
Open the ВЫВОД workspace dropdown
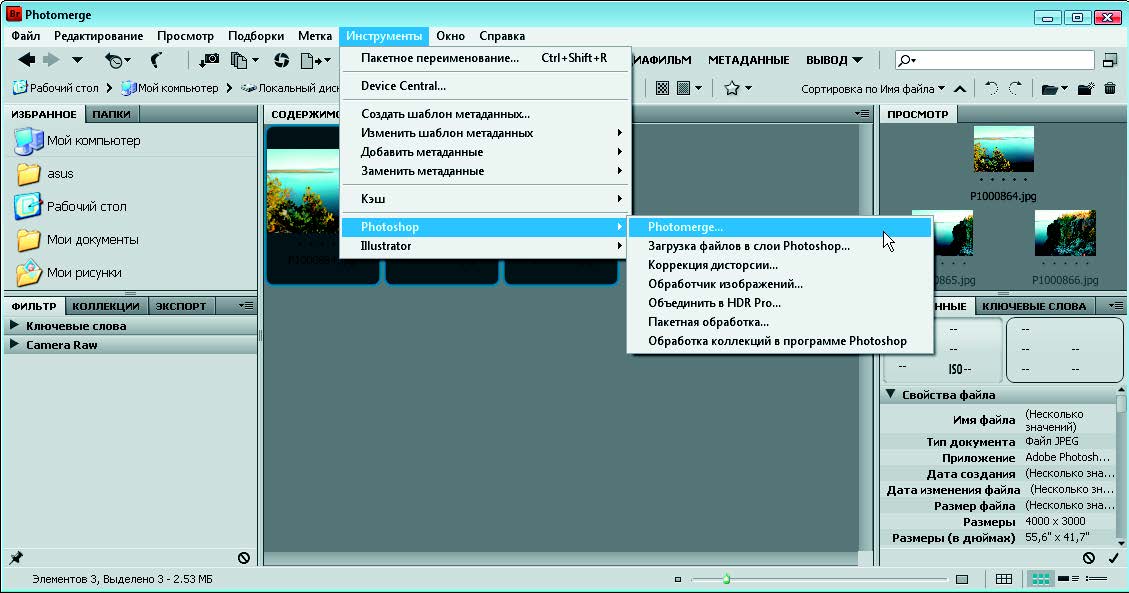834,60
